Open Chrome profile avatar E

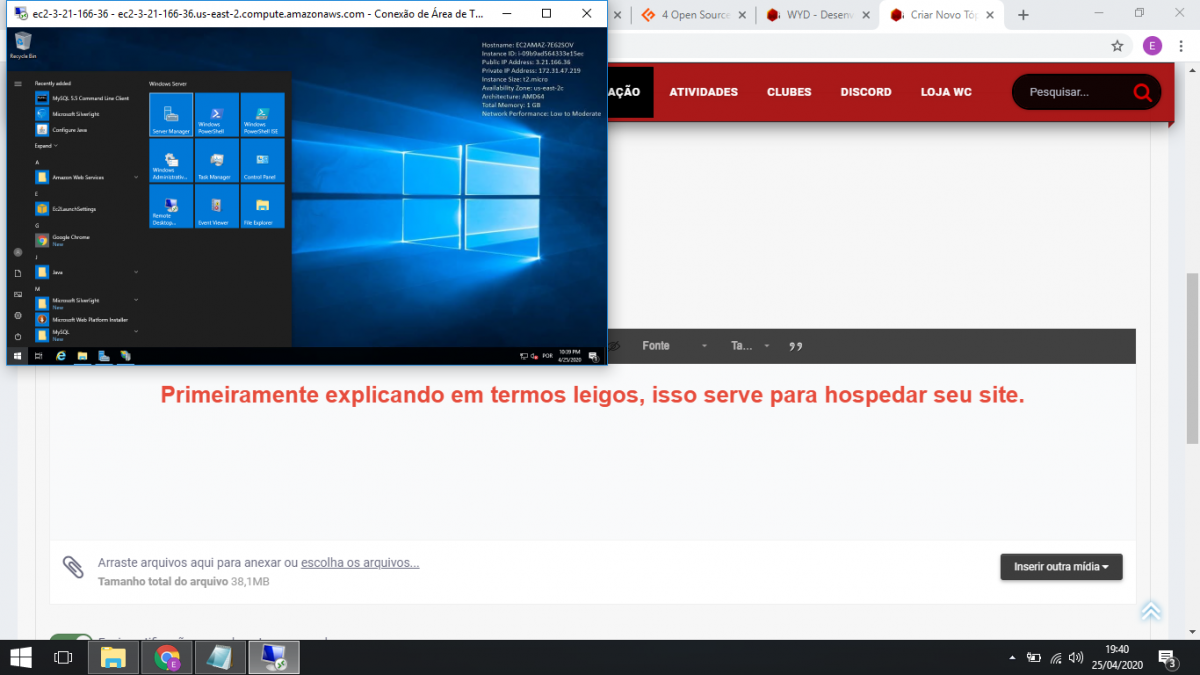(x=1152, y=45)
